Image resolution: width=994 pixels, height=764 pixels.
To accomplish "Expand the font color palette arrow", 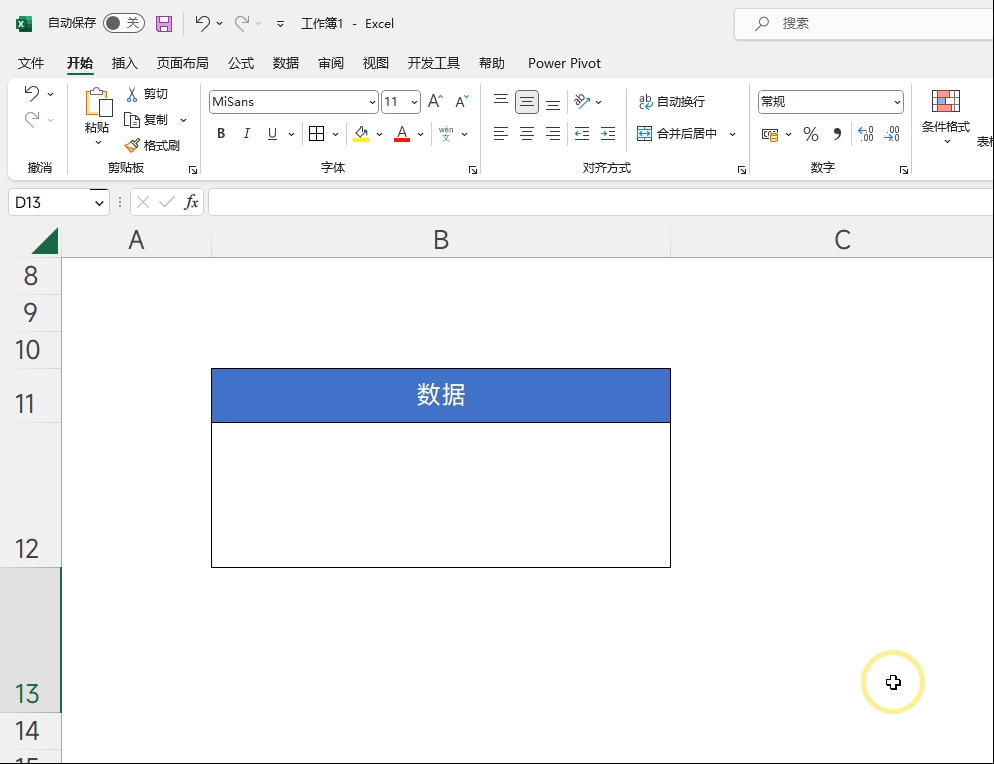I will pyautogui.click(x=420, y=134).
